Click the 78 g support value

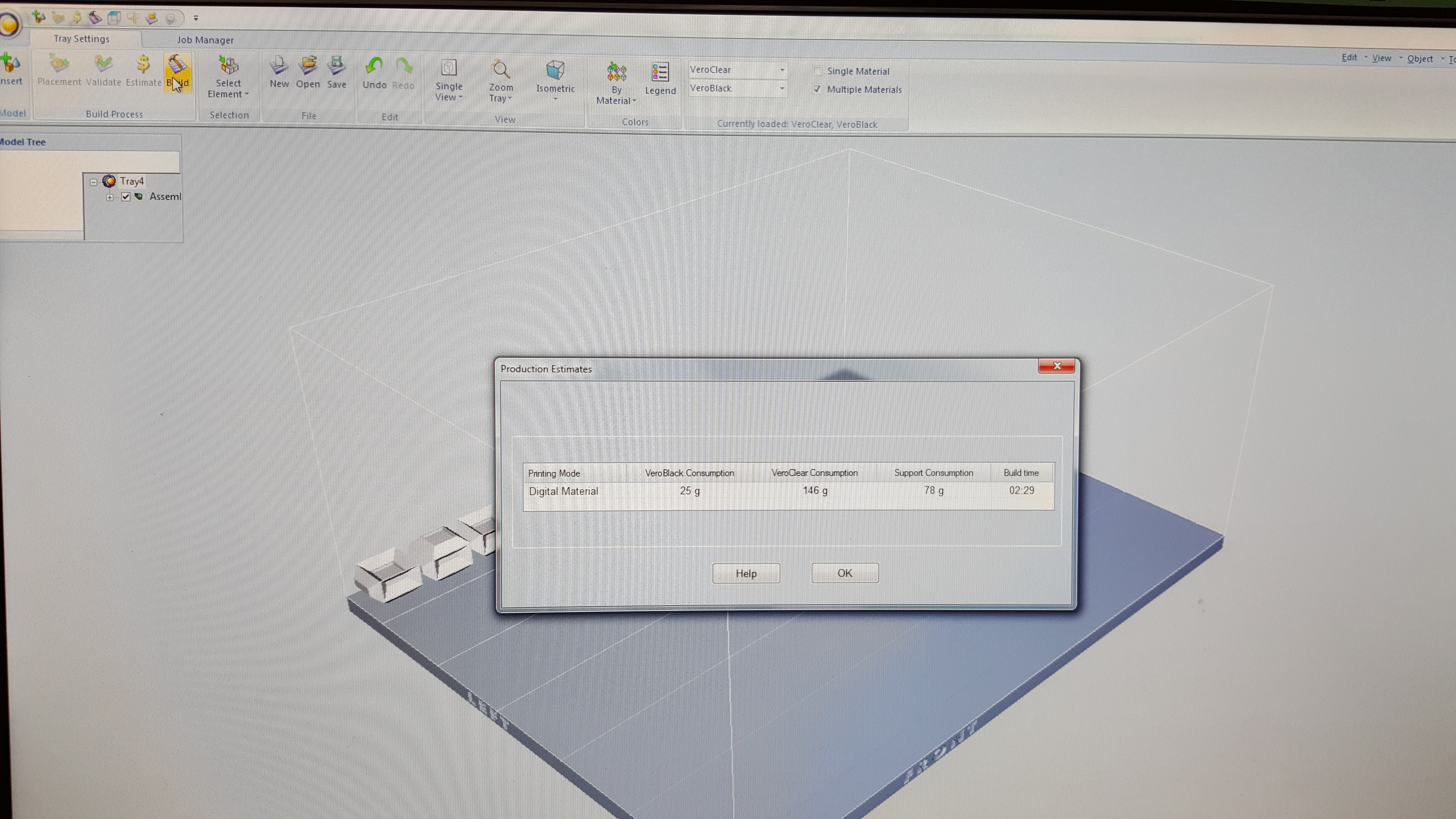(x=934, y=490)
